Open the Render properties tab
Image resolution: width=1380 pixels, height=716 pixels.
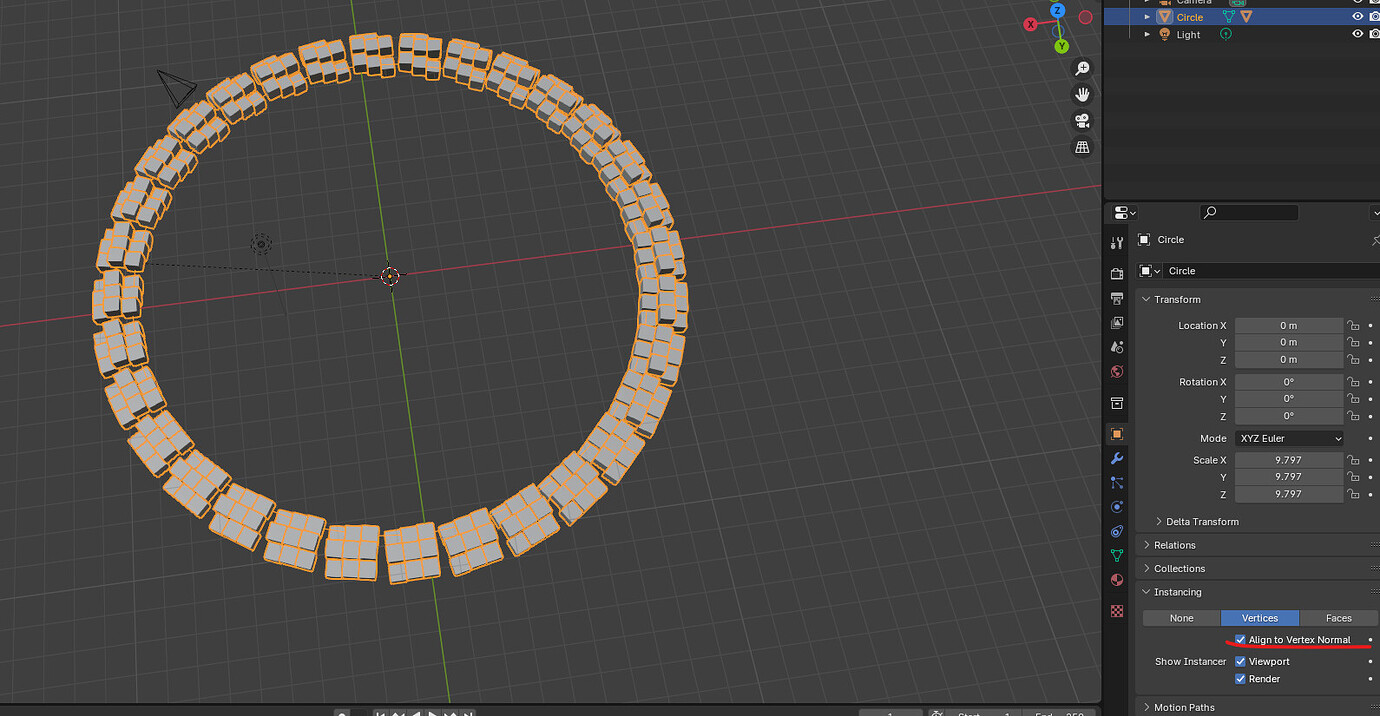pyautogui.click(x=1117, y=274)
